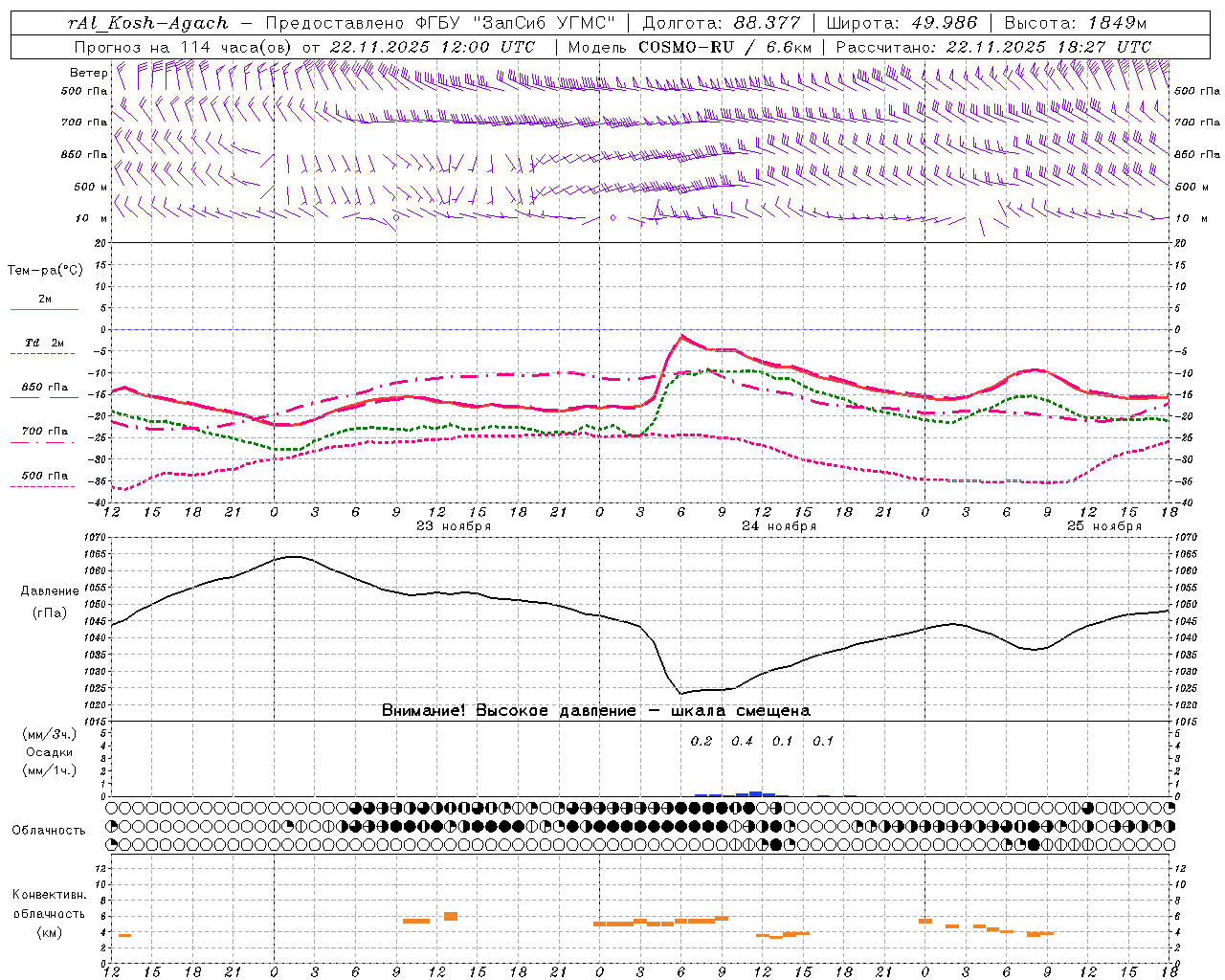This screenshot has height=980, width=1225.
Task: Click the (гПа) unit under Давление
Action: tap(50, 612)
